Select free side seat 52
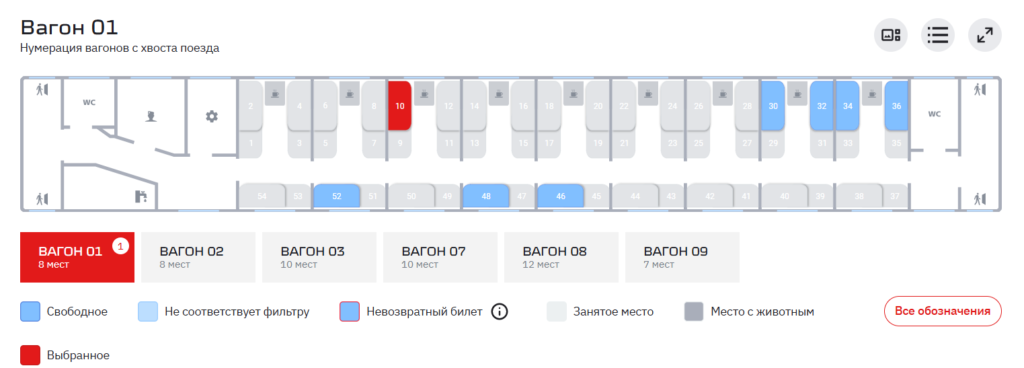Viewport: 1024px width, 368px height. tap(337, 196)
